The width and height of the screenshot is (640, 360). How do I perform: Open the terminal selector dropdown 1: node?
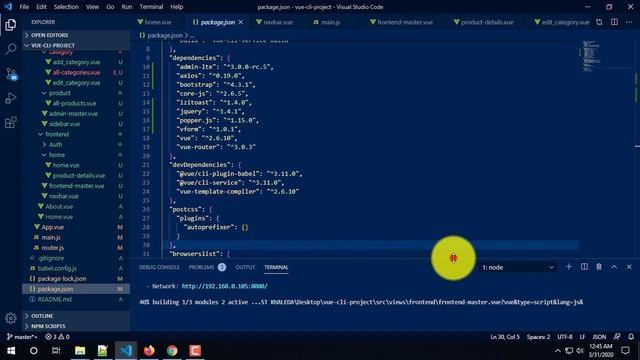518,267
